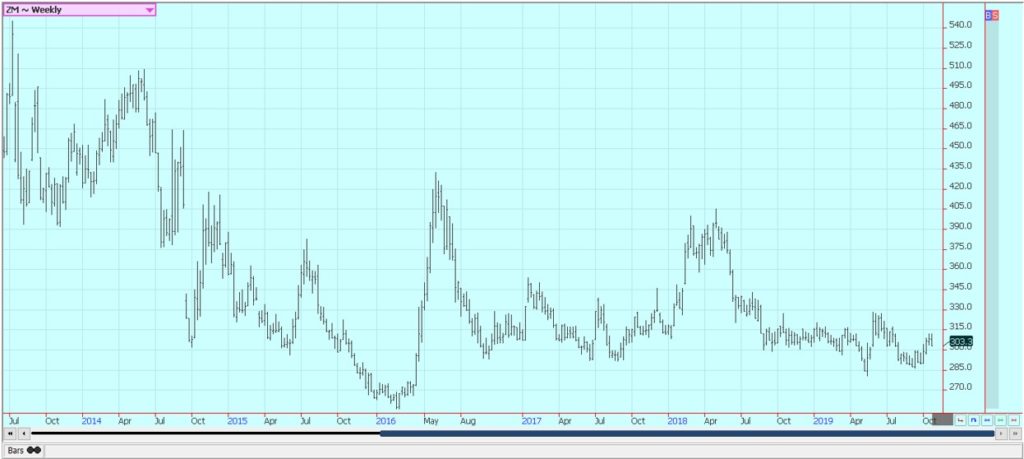Jump to chart end with double-right arrow
This screenshot has height=459, width=1024.
(1015, 434)
